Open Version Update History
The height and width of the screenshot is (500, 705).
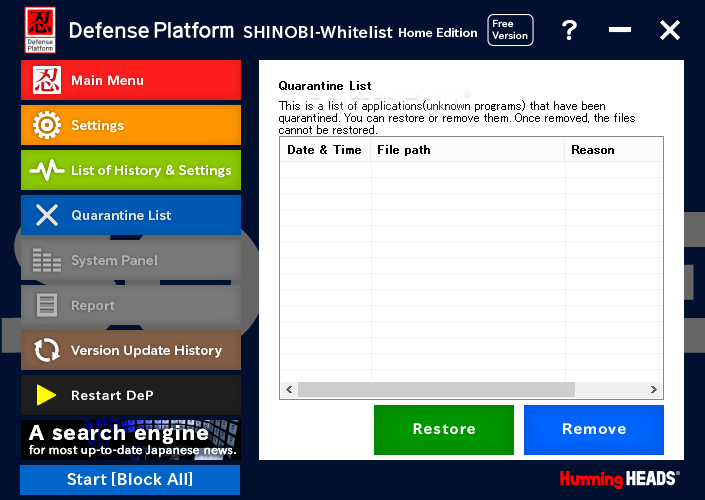tap(131, 350)
